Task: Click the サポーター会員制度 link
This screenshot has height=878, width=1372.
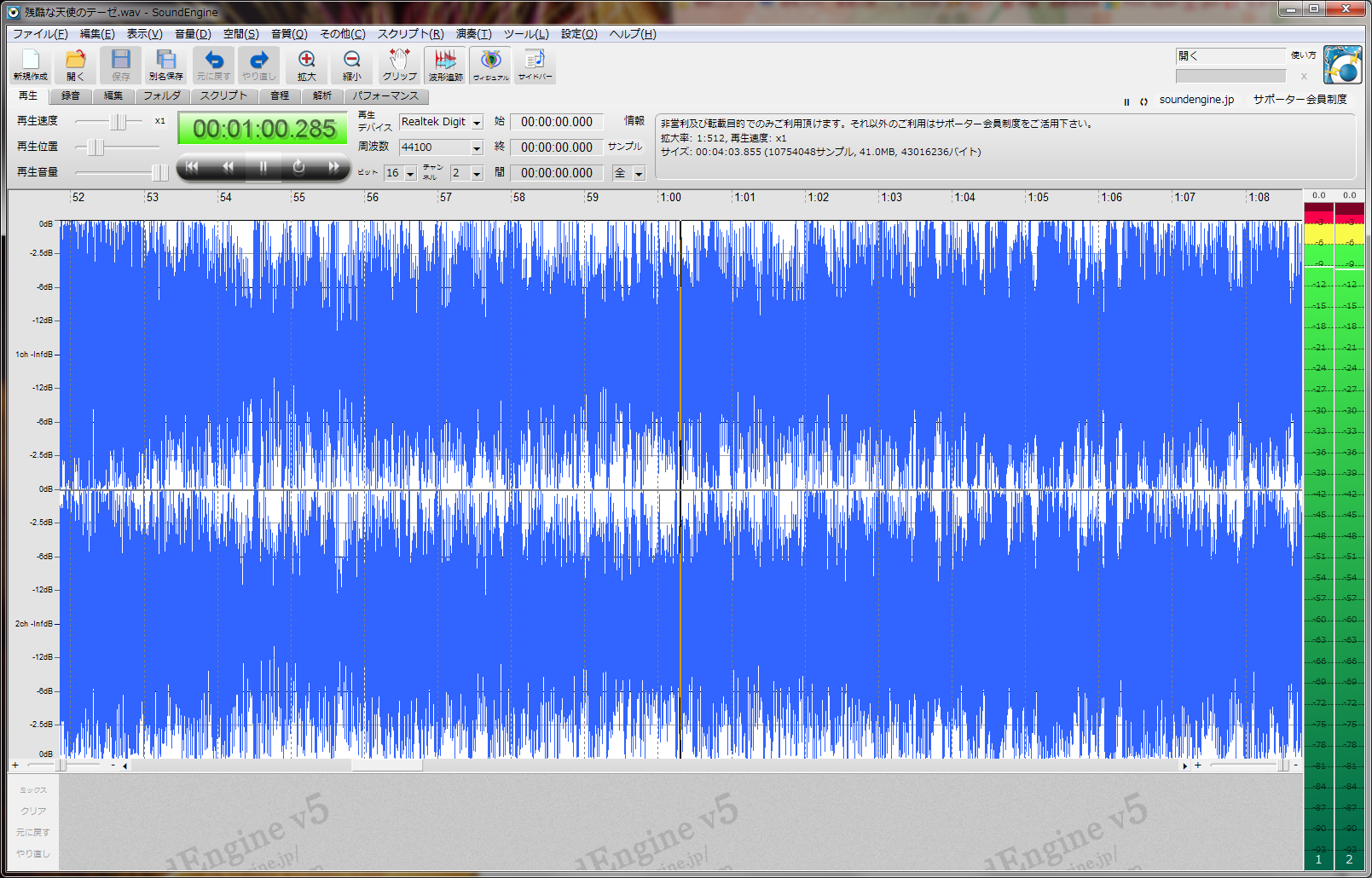Action: point(1300,100)
